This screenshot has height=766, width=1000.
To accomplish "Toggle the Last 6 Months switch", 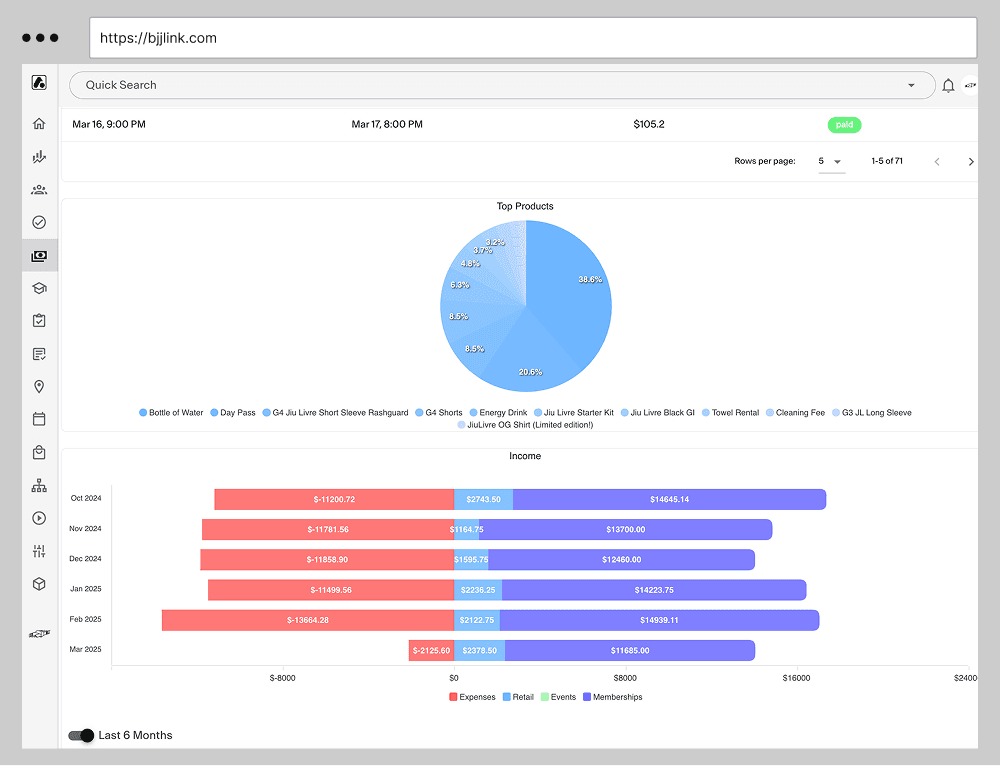I will coord(80,735).
